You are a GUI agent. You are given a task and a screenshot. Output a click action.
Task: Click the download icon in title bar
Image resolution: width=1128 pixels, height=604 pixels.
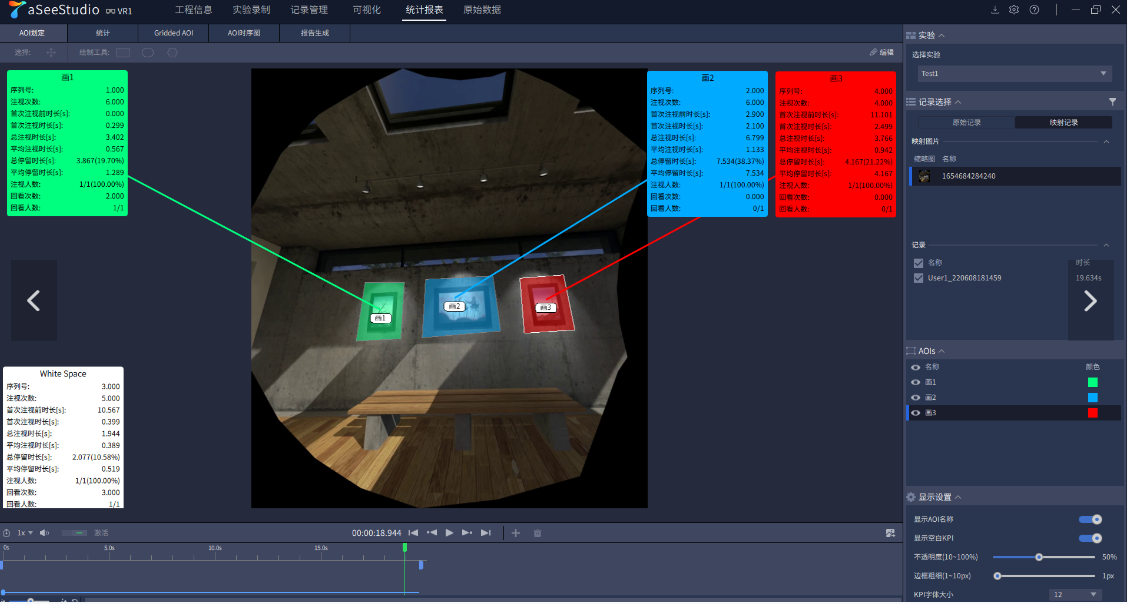point(996,10)
